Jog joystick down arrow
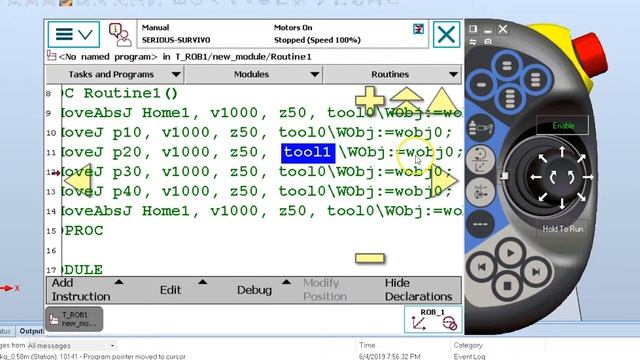This screenshot has width=640, height=360. (x=562, y=203)
